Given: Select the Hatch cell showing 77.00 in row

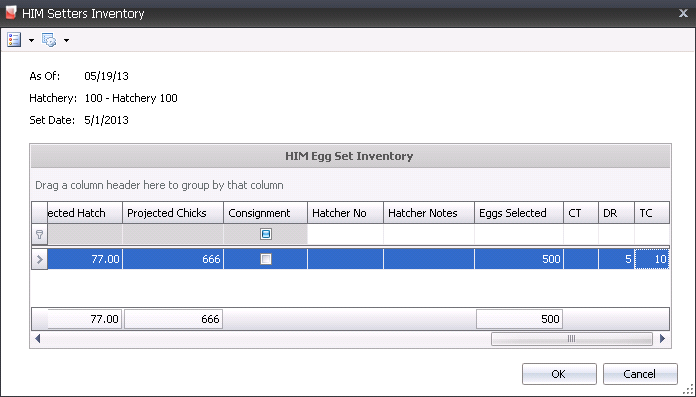Looking at the screenshot, I should (x=85, y=259).
